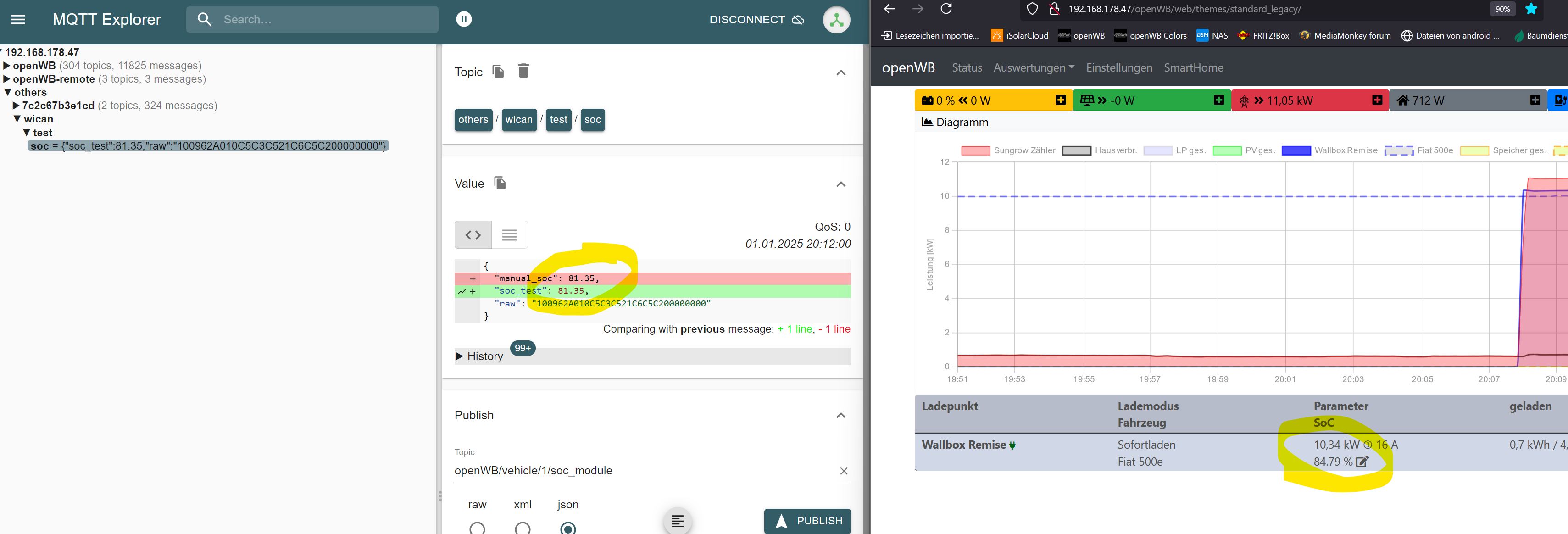Click the PUBLISH button

[x=807, y=521]
